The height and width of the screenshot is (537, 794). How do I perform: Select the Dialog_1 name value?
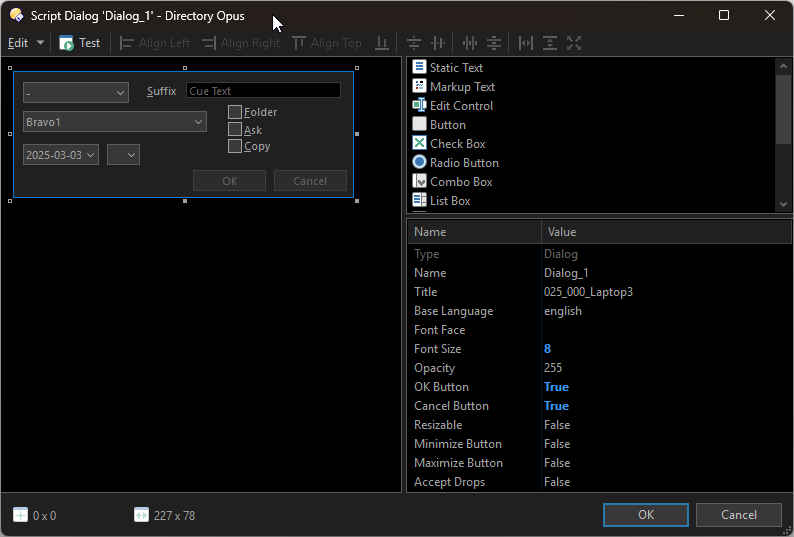(x=566, y=273)
